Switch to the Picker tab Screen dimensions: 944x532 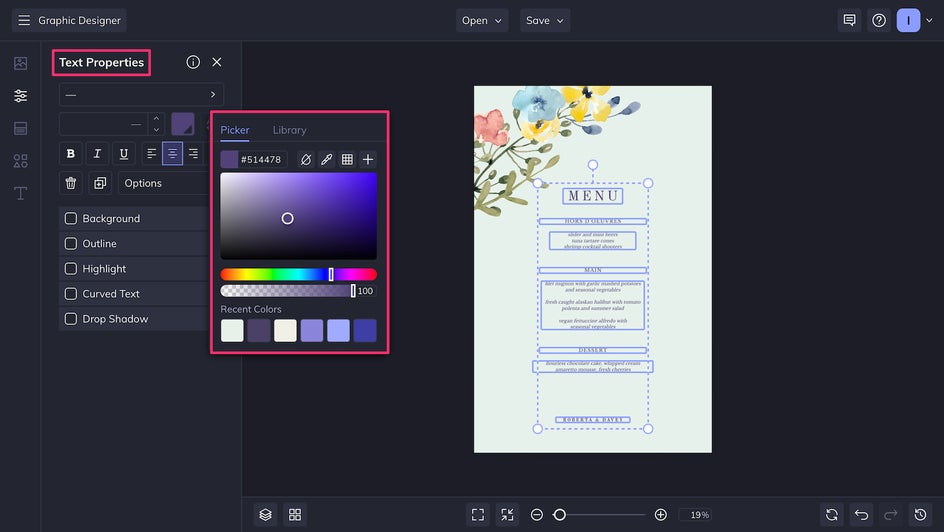click(235, 130)
